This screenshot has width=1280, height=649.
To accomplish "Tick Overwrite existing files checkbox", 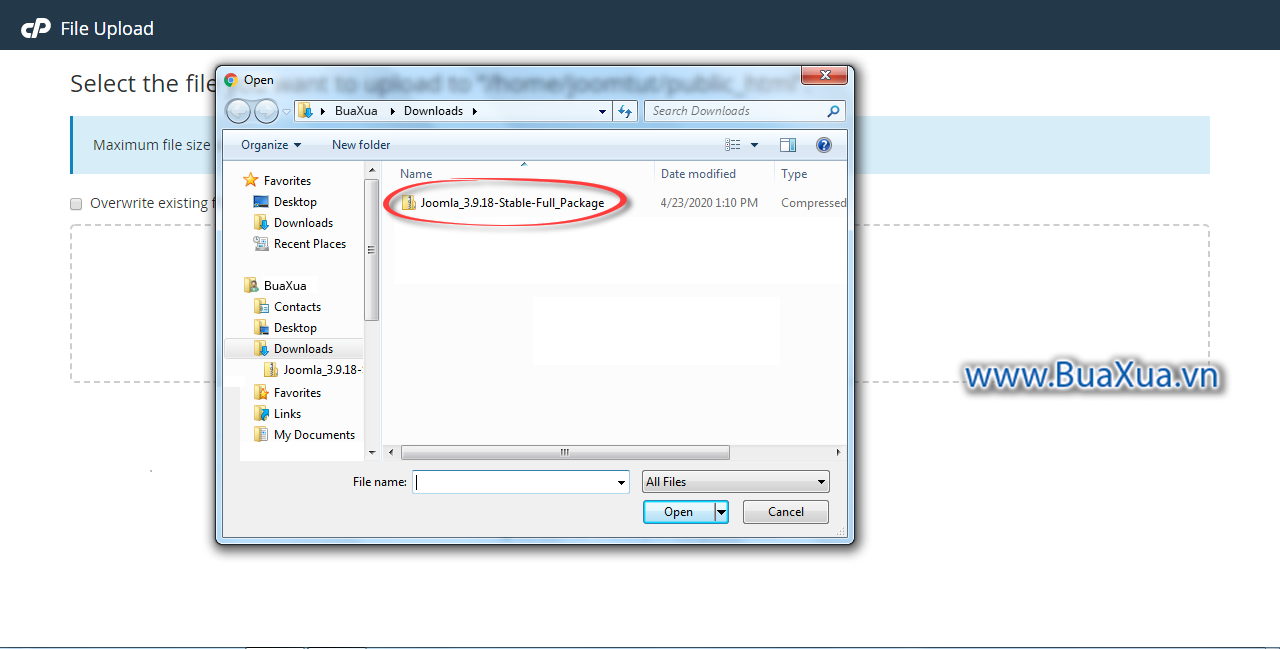I will pos(76,204).
